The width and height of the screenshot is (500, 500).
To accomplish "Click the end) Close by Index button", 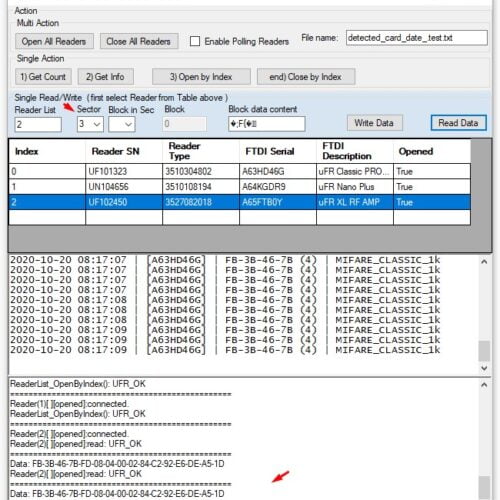I will (x=306, y=77).
